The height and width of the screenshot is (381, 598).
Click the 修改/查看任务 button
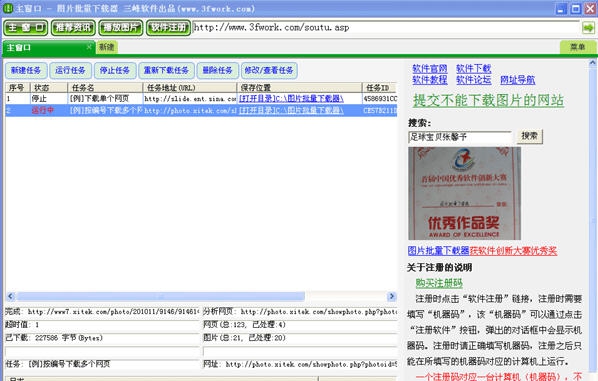click(x=269, y=71)
